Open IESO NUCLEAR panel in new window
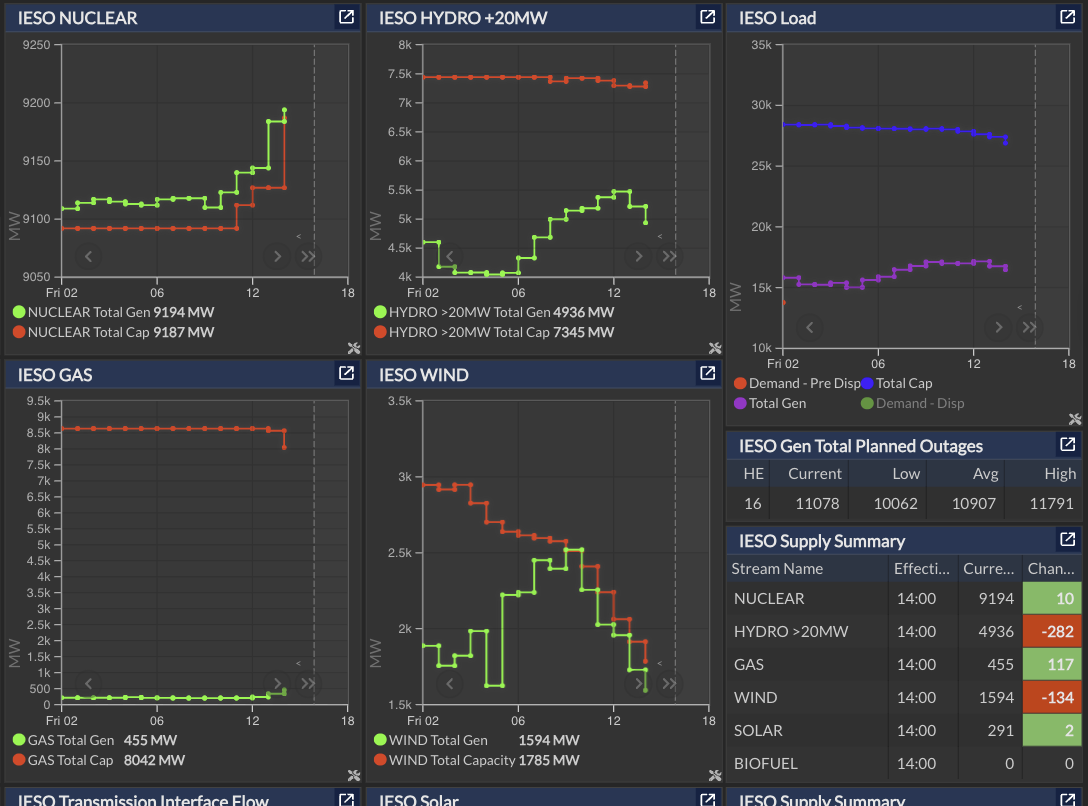1088x806 pixels. click(x=346, y=17)
